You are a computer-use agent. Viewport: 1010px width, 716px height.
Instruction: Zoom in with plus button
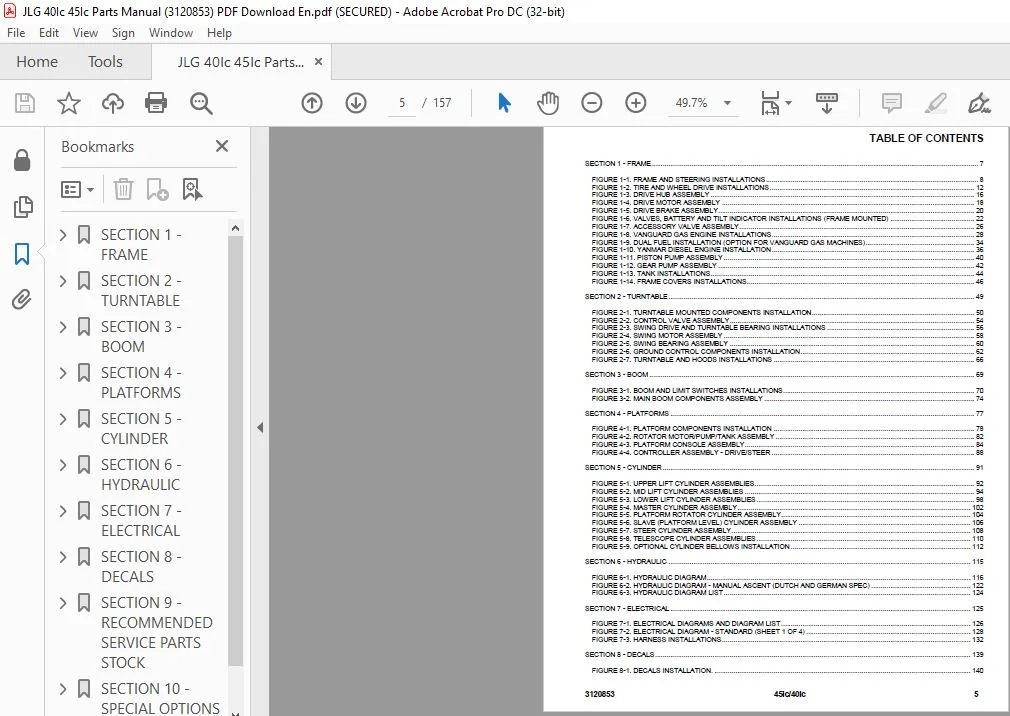pos(635,103)
